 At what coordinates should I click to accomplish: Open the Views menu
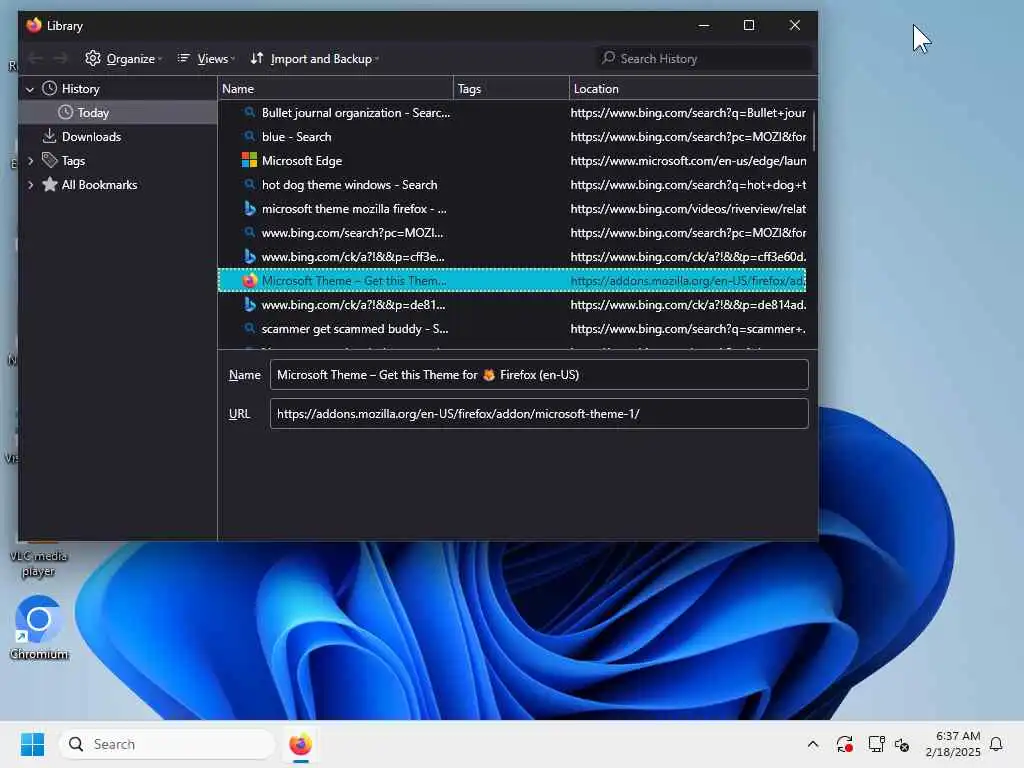coord(206,59)
